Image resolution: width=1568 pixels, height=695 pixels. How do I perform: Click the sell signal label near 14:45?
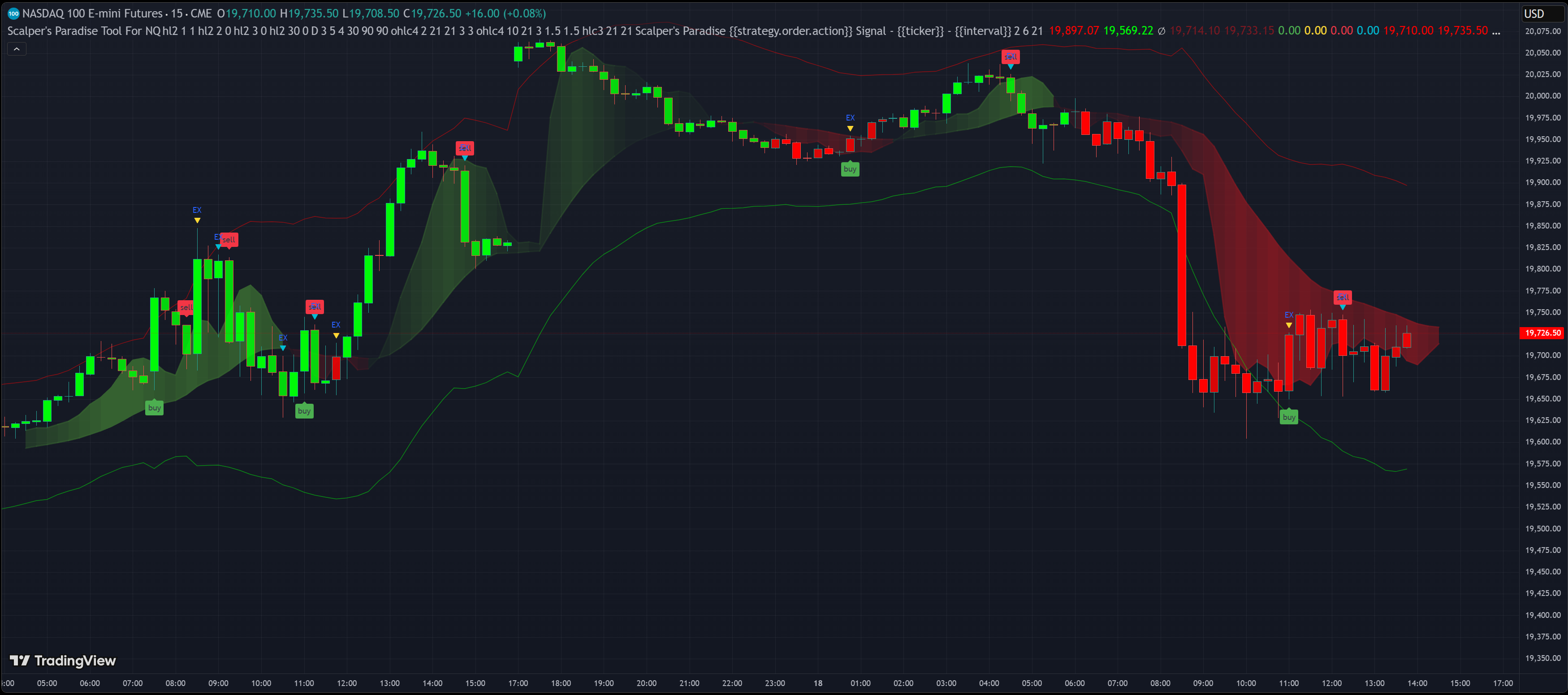point(464,148)
